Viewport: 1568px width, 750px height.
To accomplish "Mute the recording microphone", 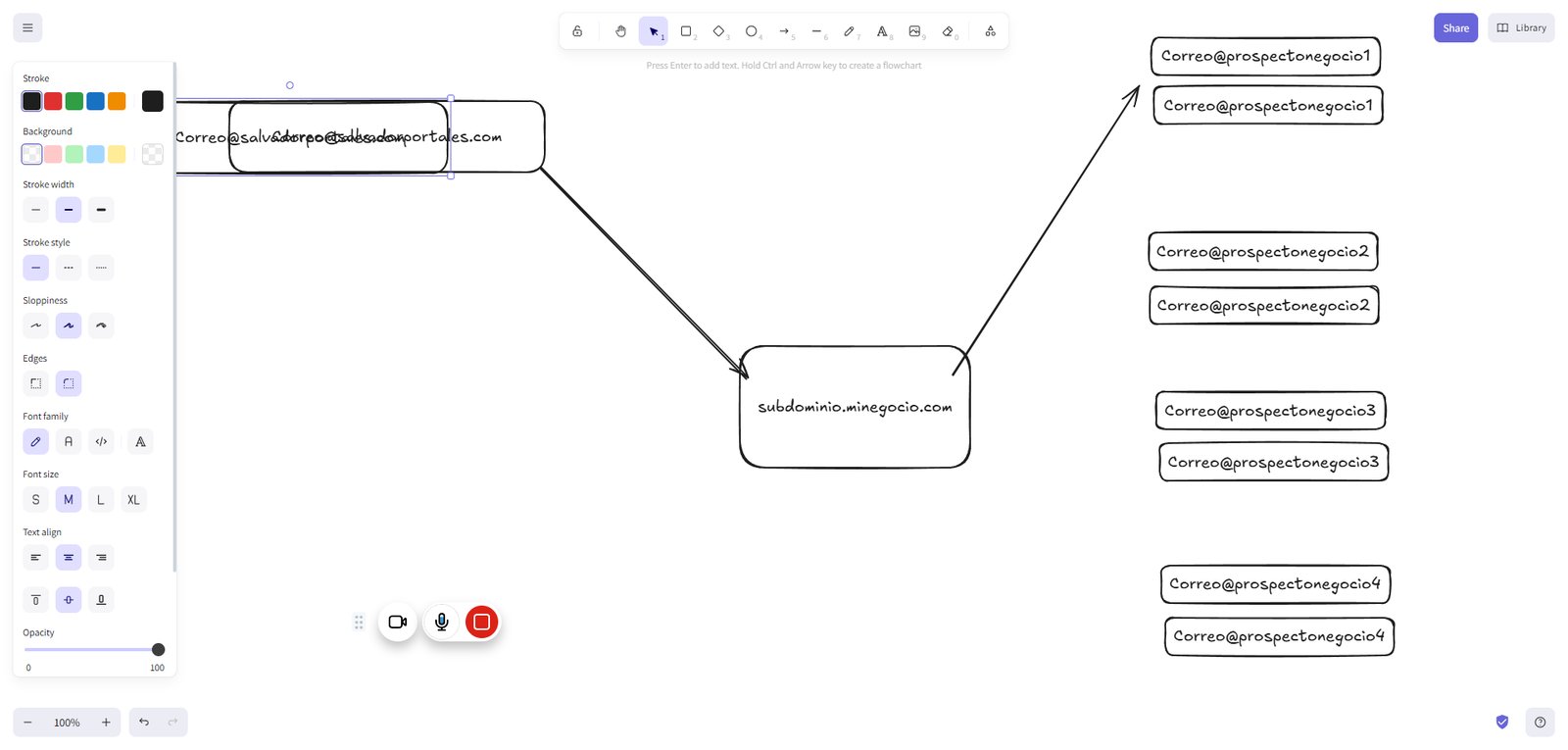I will pos(442,622).
